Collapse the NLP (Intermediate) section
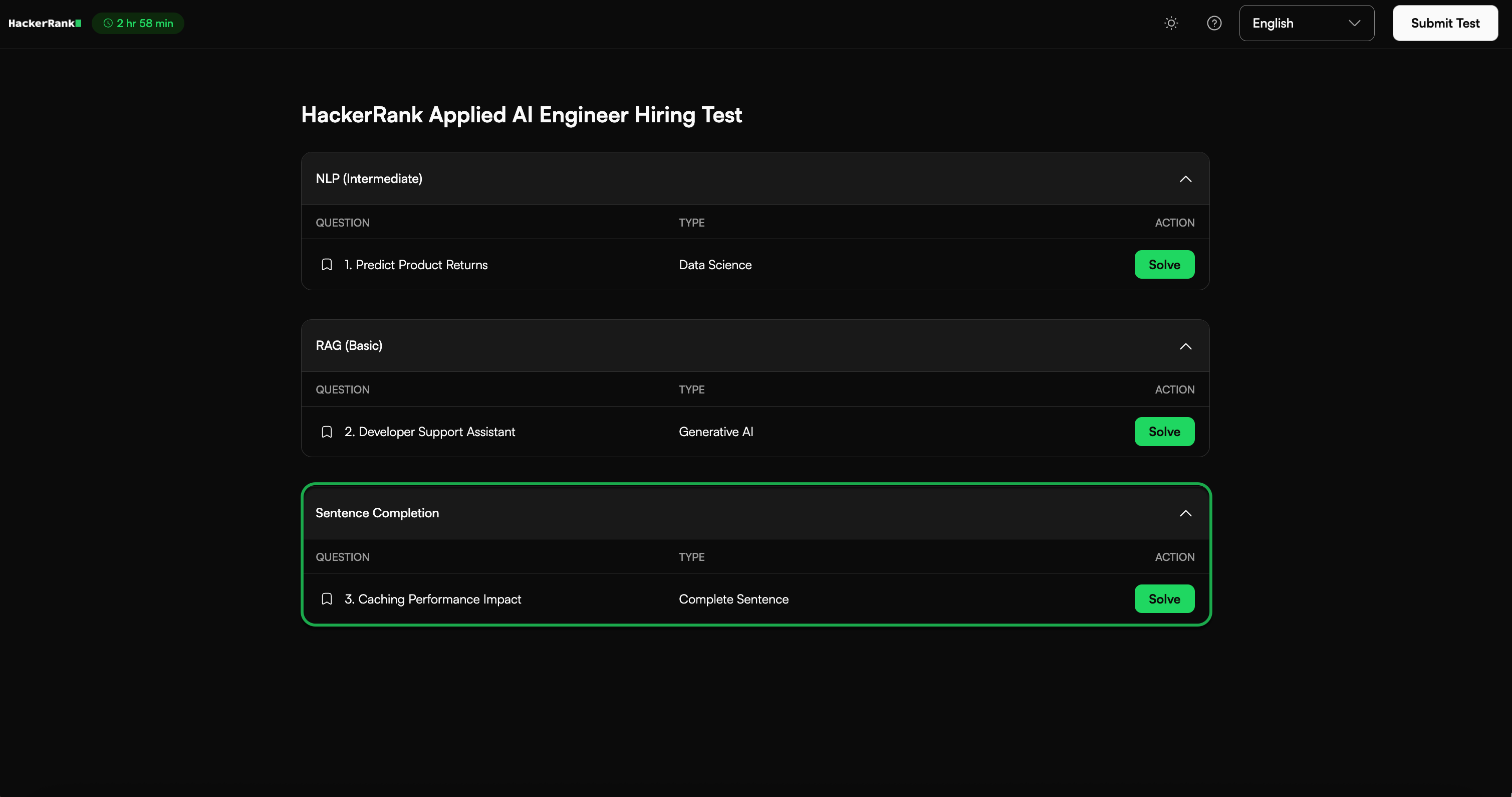The width and height of the screenshot is (1512, 797). click(x=1185, y=179)
